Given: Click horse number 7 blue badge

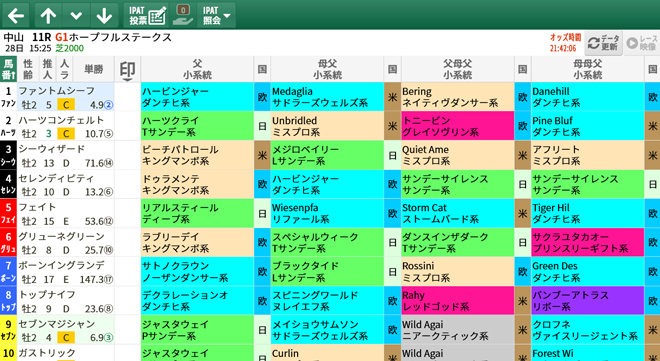Looking at the screenshot, I should (x=8, y=271).
